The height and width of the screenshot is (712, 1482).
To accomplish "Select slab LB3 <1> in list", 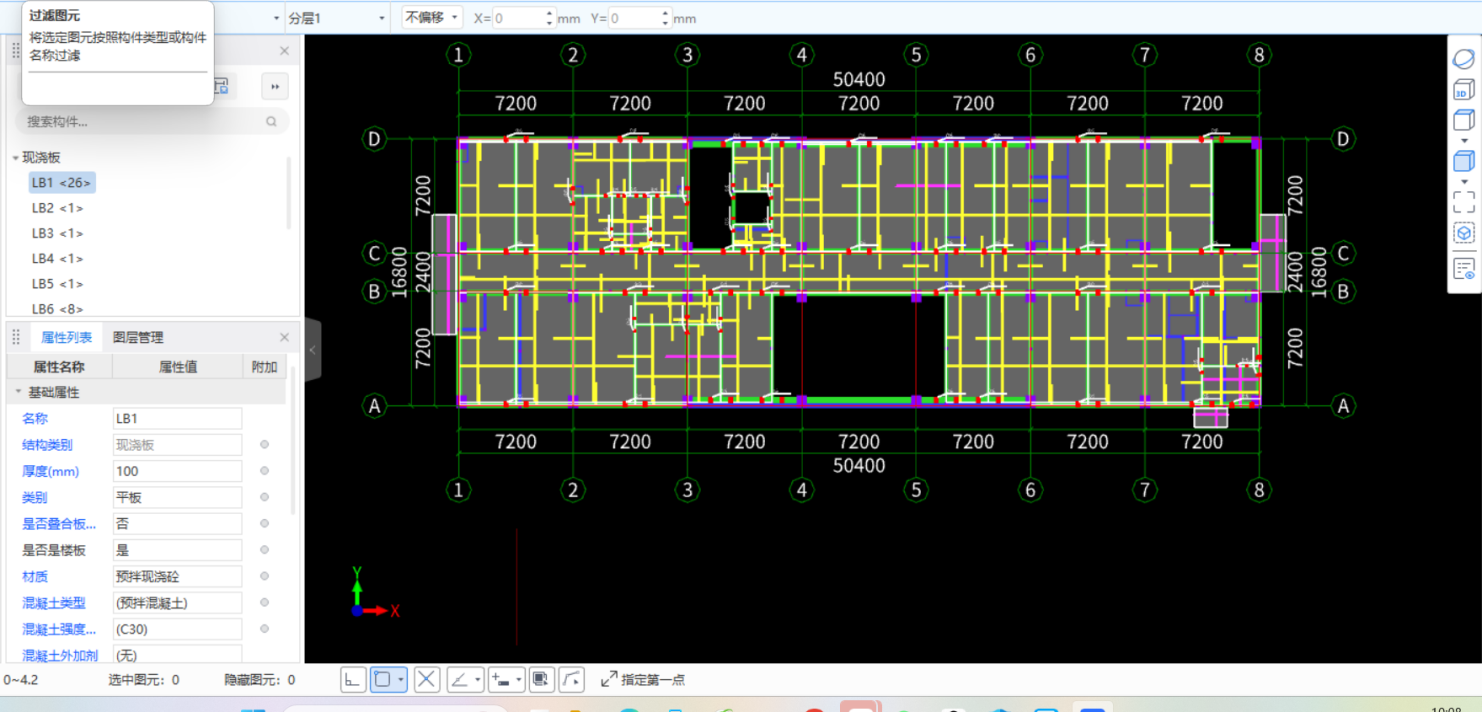I will [x=57, y=233].
